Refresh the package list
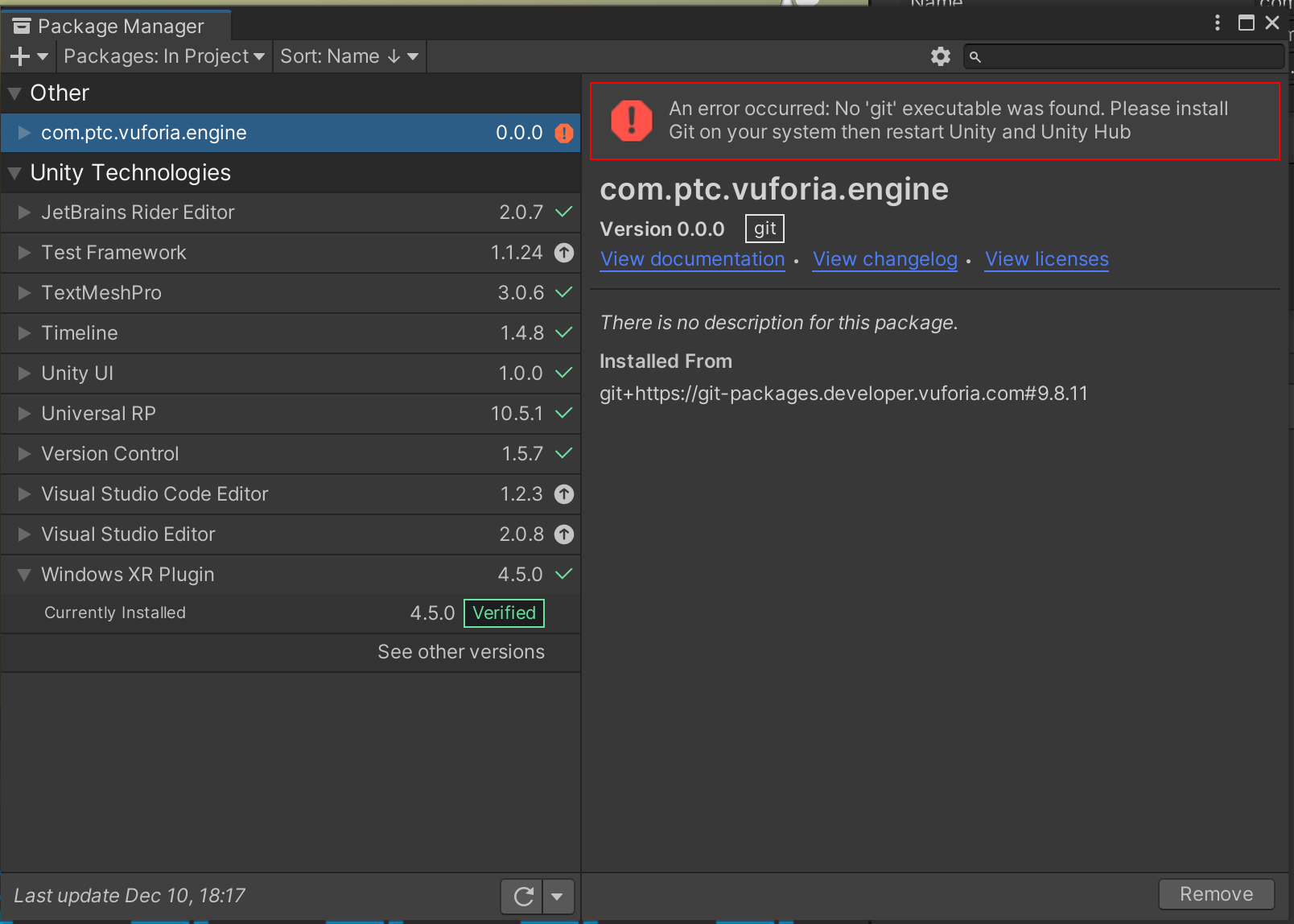This screenshot has width=1294, height=924. pos(523,896)
